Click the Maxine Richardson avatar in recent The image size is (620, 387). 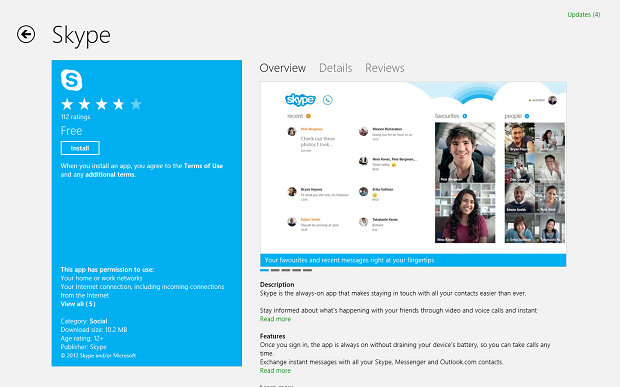point(363,131)
